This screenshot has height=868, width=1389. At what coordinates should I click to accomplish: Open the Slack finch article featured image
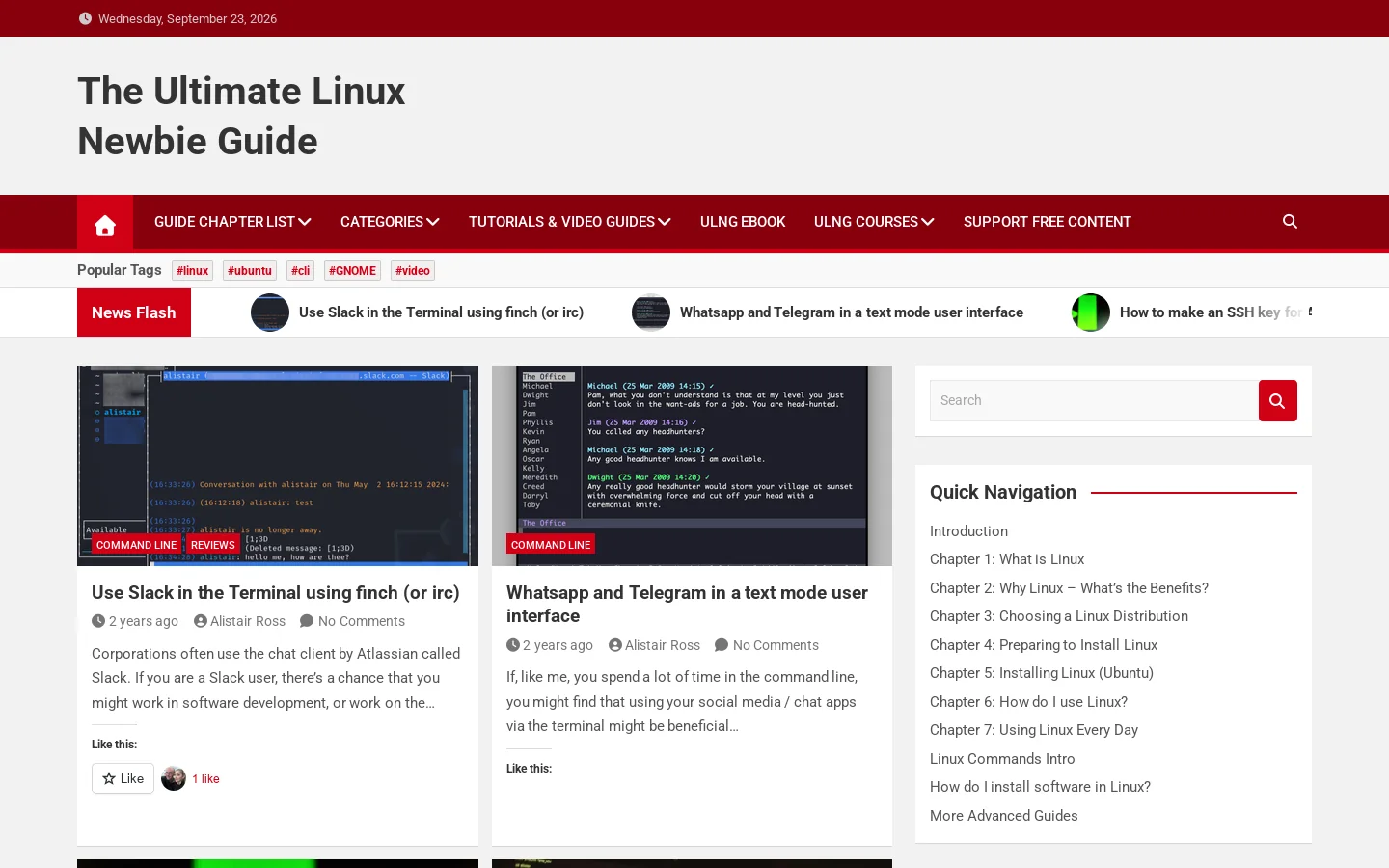coord(278,466)
